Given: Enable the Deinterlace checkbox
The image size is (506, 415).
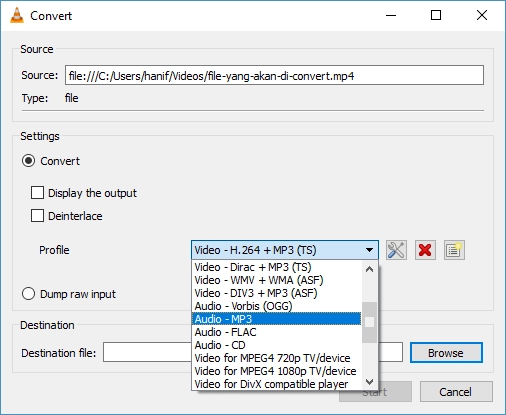Looking at the screenshot, I should (37, 216).
